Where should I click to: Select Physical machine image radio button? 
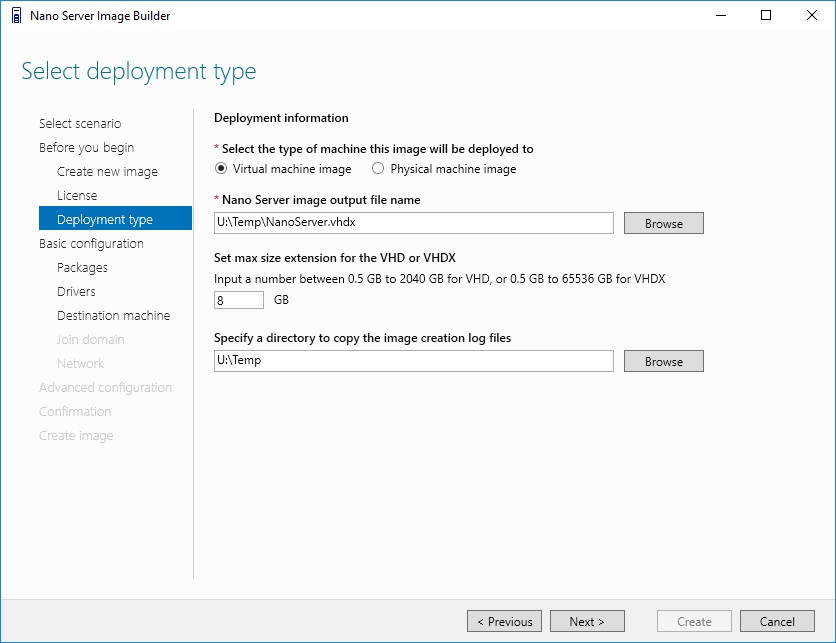coord(378,168)
